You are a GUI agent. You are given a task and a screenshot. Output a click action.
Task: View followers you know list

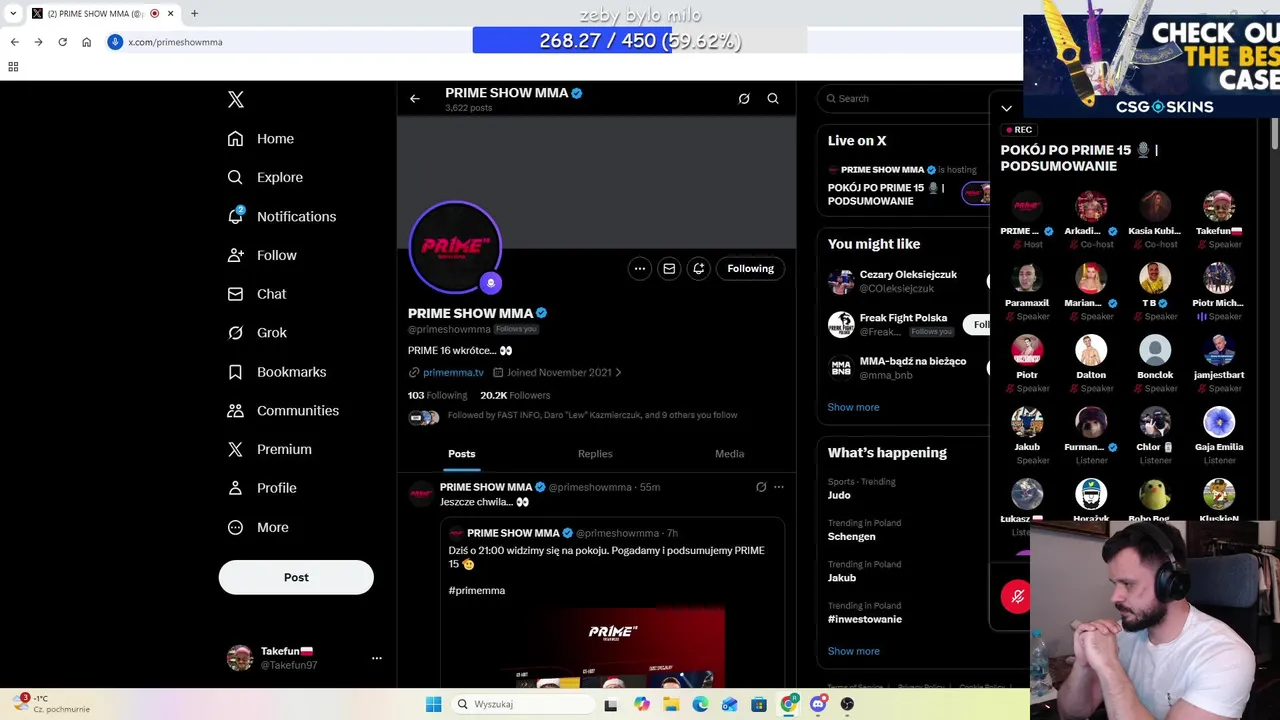coord(573,416)
